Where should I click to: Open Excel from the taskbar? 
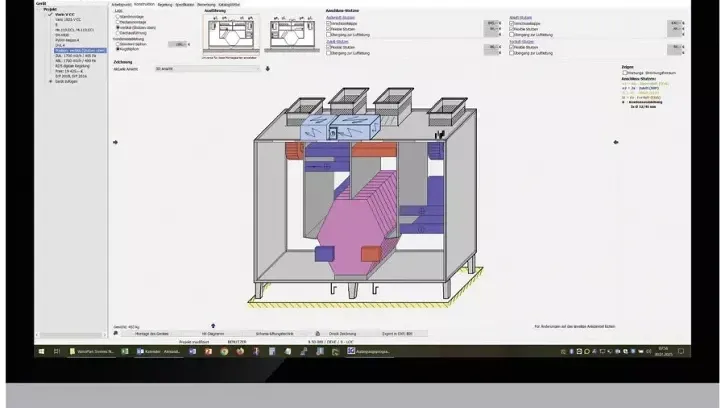[125, 352]
